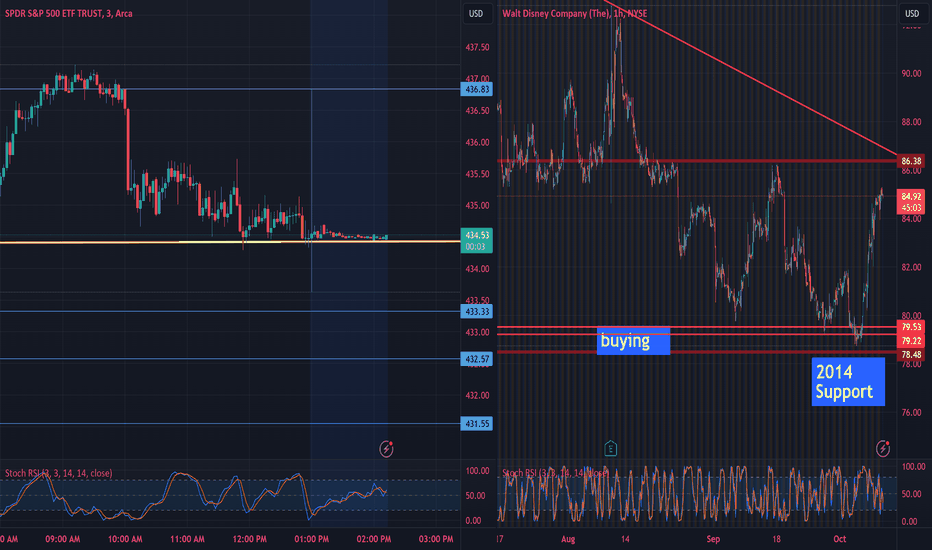Click the Aug label on Disney time axis

(x=568, y=539)
